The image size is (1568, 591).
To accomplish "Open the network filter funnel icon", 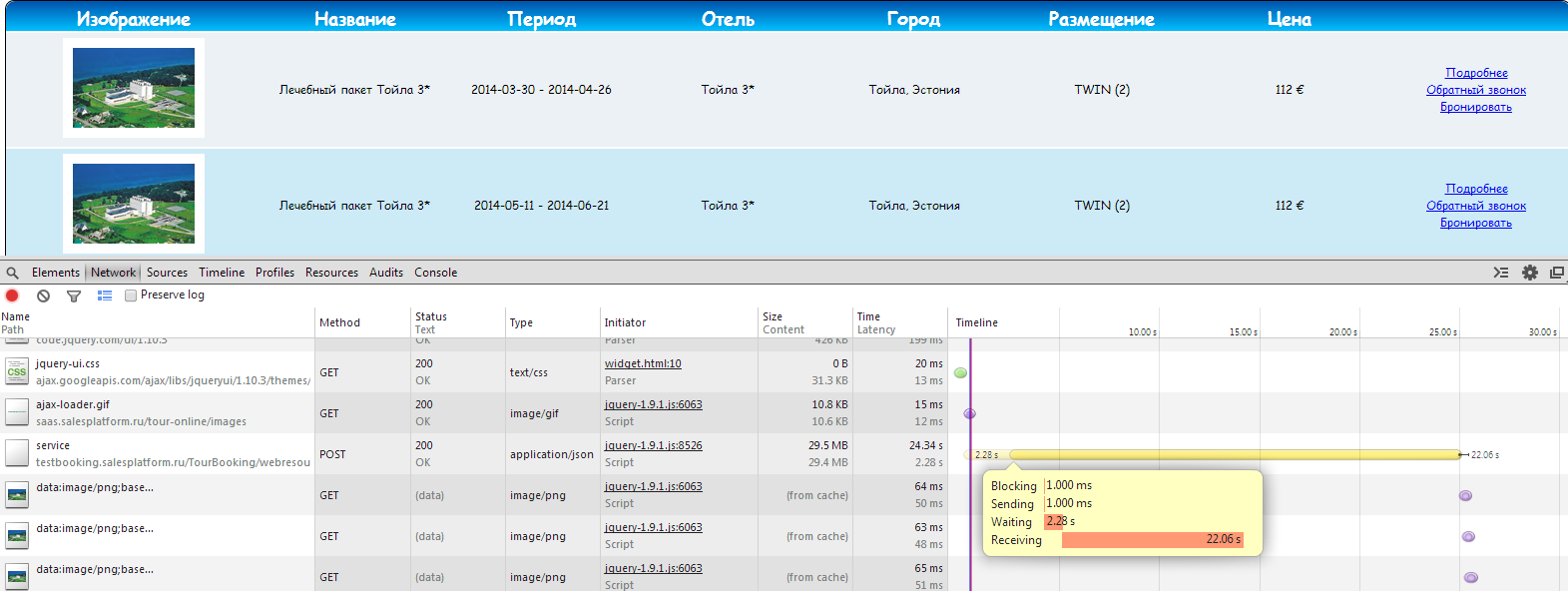I will [x=74, y=295].
